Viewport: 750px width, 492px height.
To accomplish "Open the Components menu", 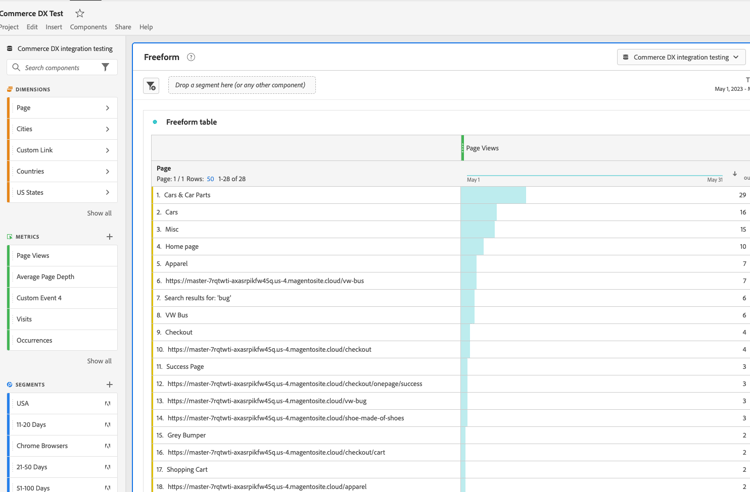I will pyautogui.click(x=88, y=27).
